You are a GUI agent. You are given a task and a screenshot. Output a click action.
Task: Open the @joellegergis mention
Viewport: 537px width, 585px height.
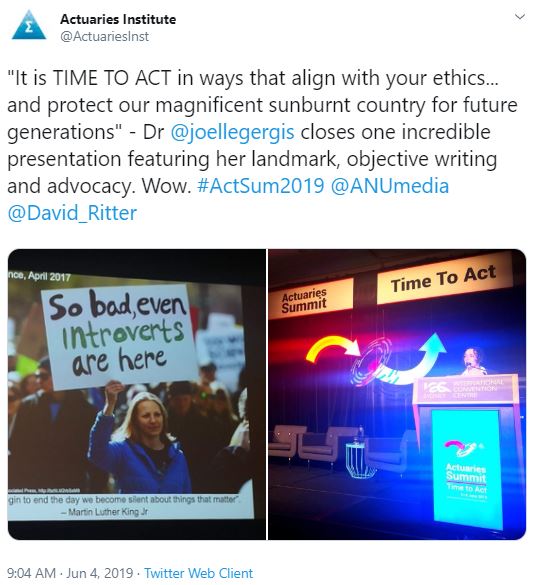[232, 132]
